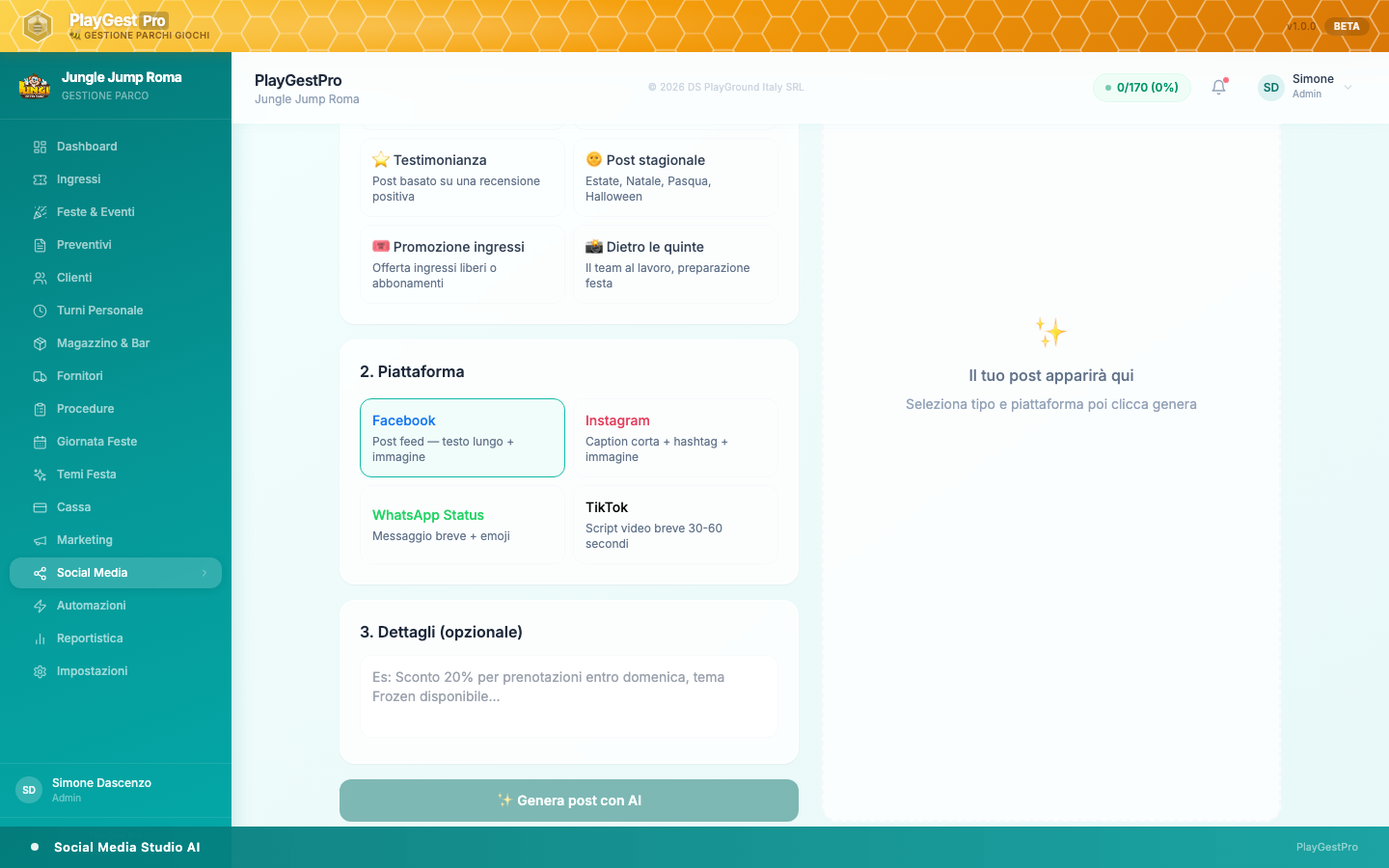The height and width of the screenshot is (868, 1389).
Task: Click Genera post con AI button
Action: coord(569,800)
